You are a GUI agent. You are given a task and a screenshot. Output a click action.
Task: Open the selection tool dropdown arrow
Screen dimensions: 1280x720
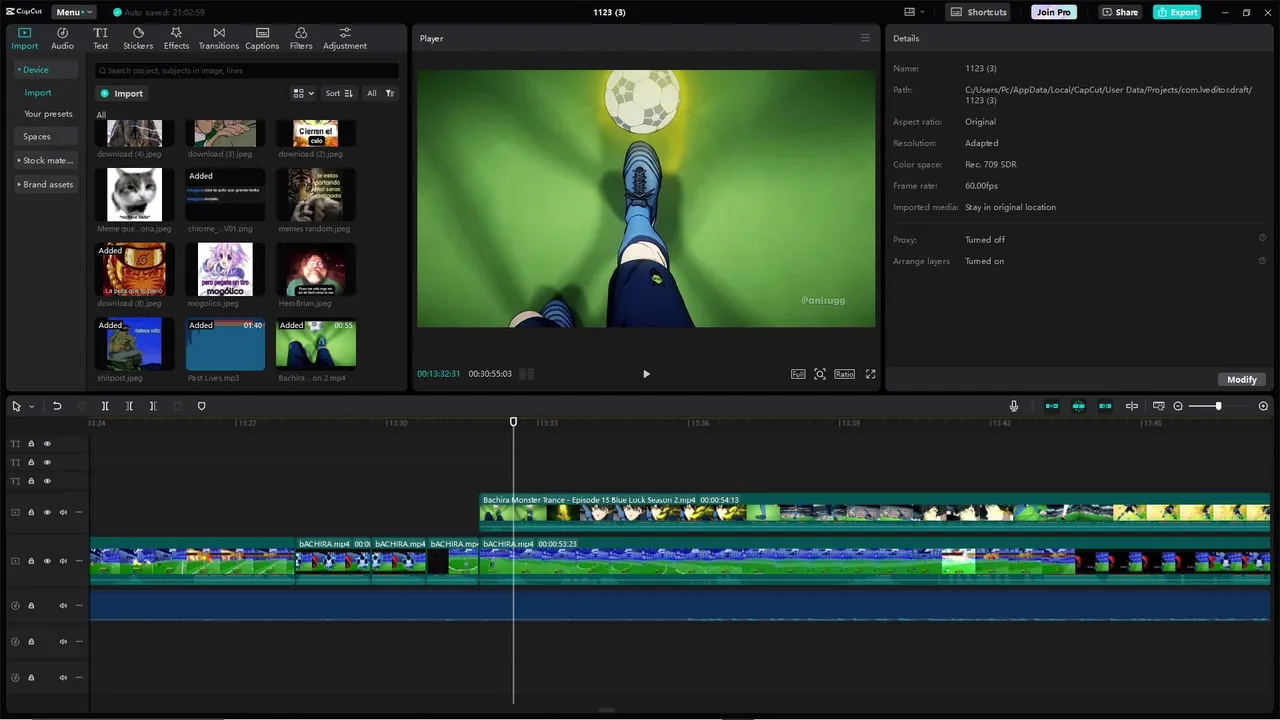(32, 406)
